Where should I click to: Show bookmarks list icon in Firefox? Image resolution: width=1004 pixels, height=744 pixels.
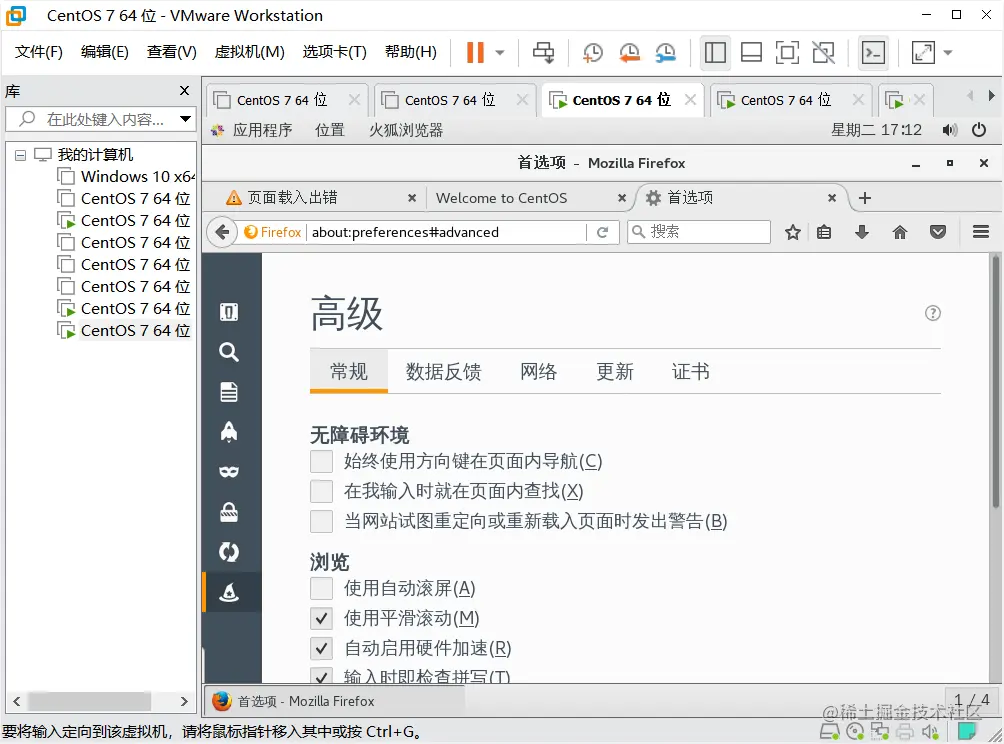point(824,232)
